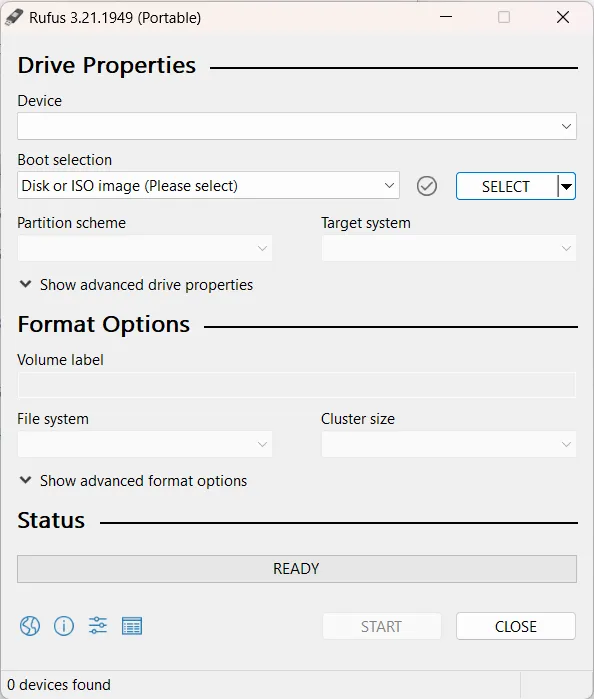Click the About info icon
The width and height of the screenshot is (594, 699).
[x=64, y=626]
